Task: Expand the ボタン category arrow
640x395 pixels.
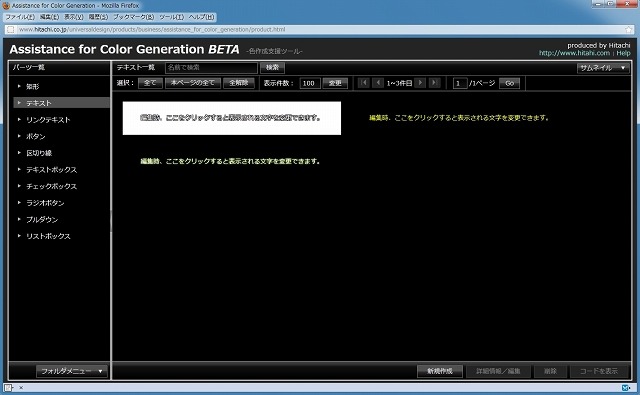Action: 19,136
